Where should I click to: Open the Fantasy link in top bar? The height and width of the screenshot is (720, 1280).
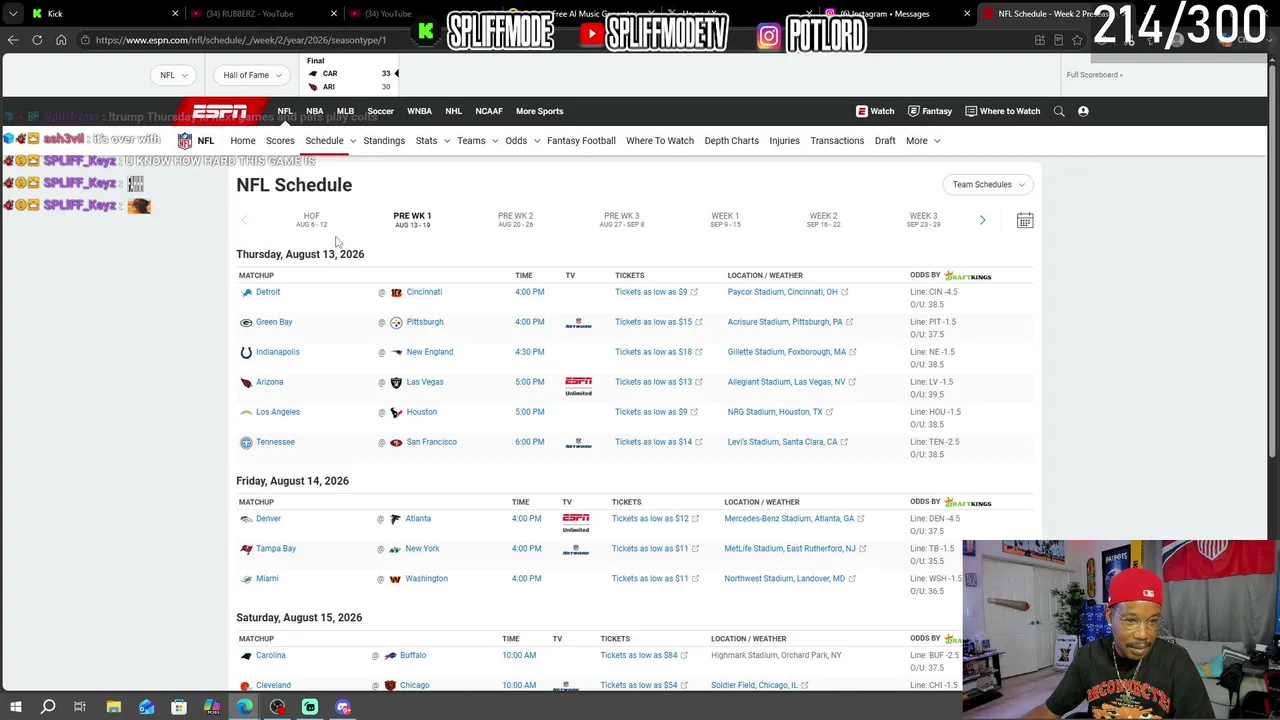click(x=930, y=111)
